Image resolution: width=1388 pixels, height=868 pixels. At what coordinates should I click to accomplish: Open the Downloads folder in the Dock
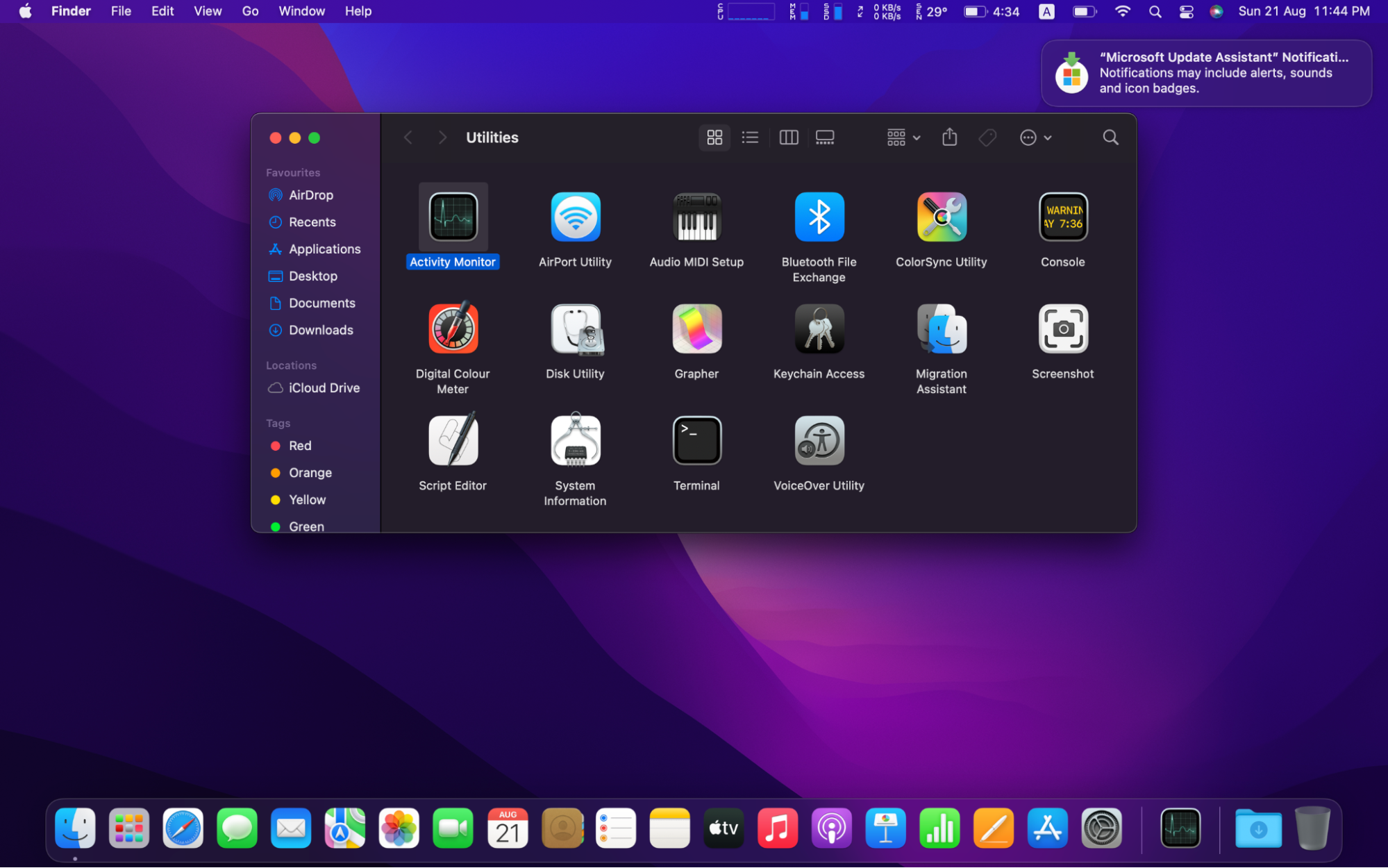click(1258, 828)
